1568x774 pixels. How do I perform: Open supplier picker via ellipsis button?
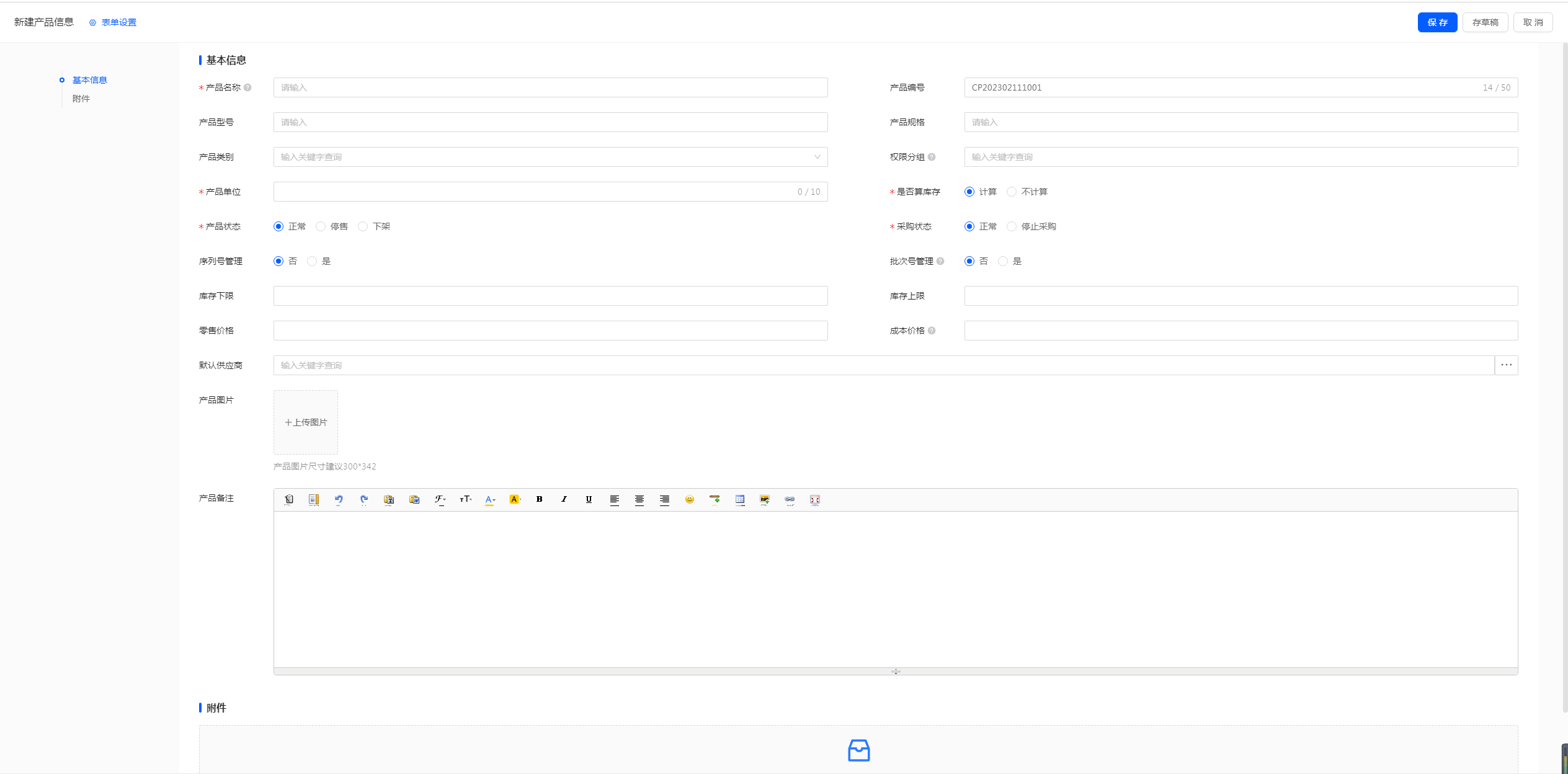pos(1507,365)
